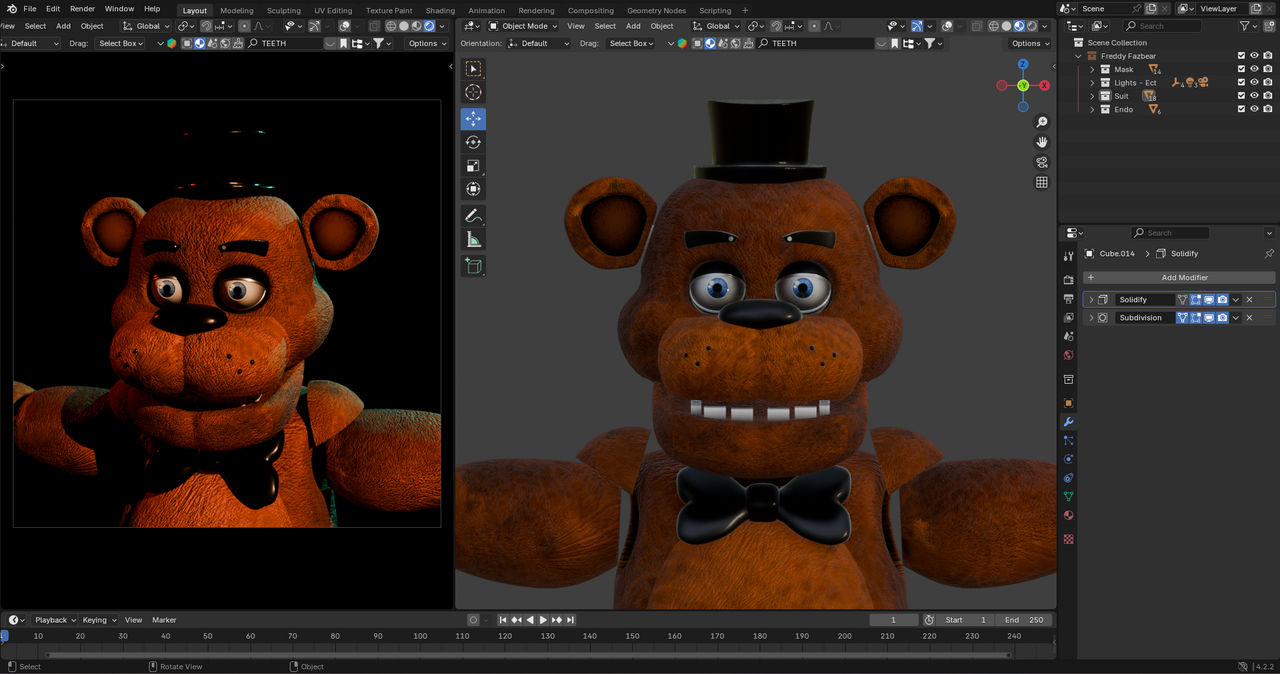The image size is (1280, 674).
Task: Open the Object Data properties tab
Action: pyautogui.click(x=1068, y=497)
